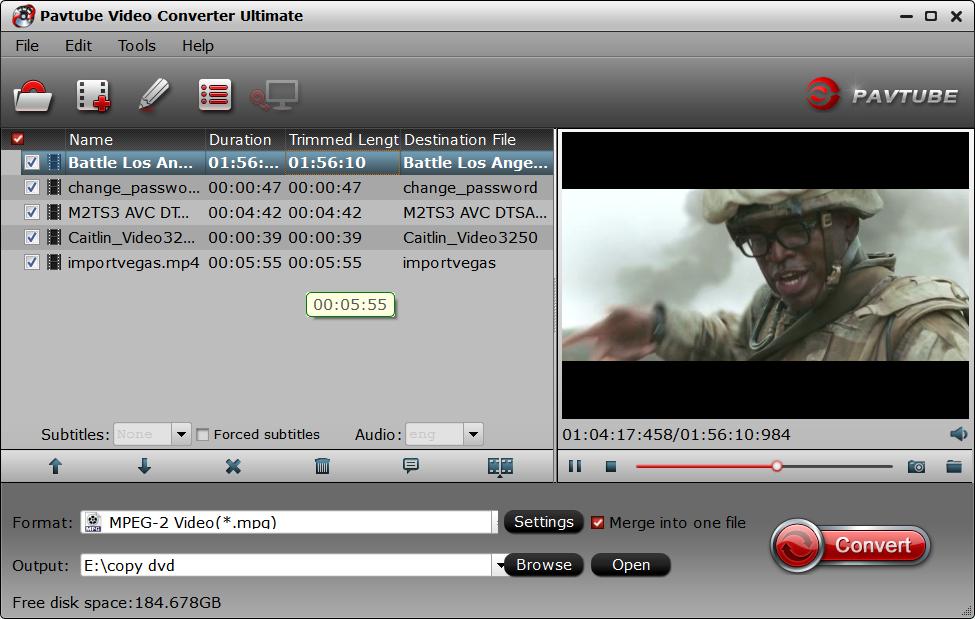The width and height of the screenshot is (975, 619).
Task: Click the add video file icon
Action: click(93, 96)
